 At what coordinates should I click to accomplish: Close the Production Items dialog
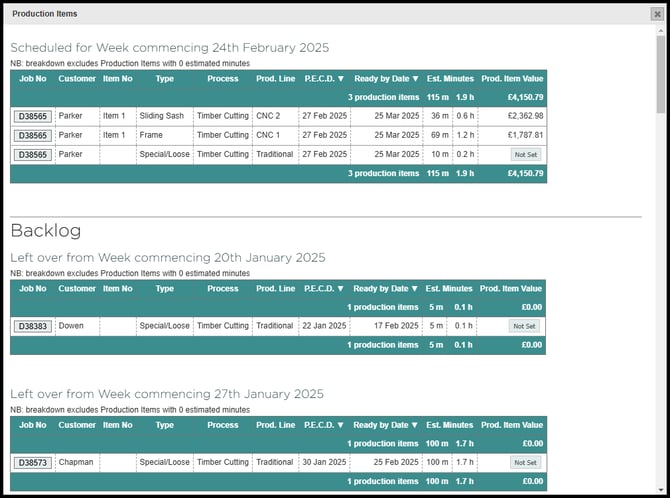click(x=656, y=14)
